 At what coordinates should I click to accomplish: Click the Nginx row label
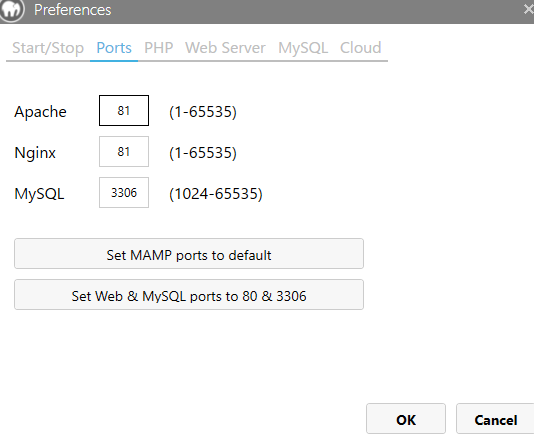pos(35,153)
